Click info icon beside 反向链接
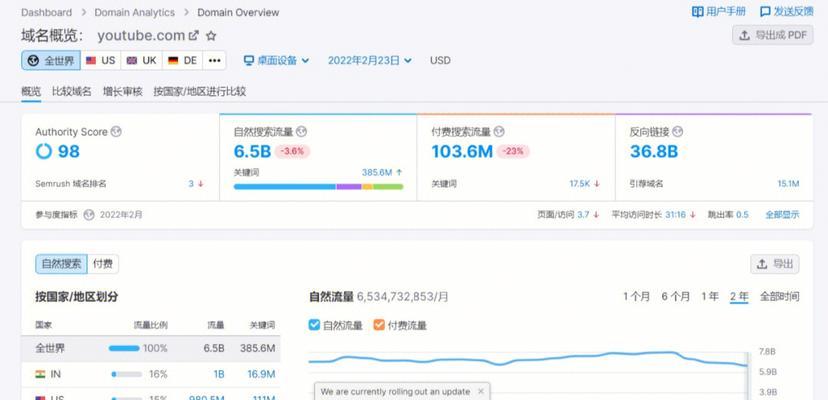Image resolution: width=828 pixels, height=400 pixels. (x=678, y=132)
